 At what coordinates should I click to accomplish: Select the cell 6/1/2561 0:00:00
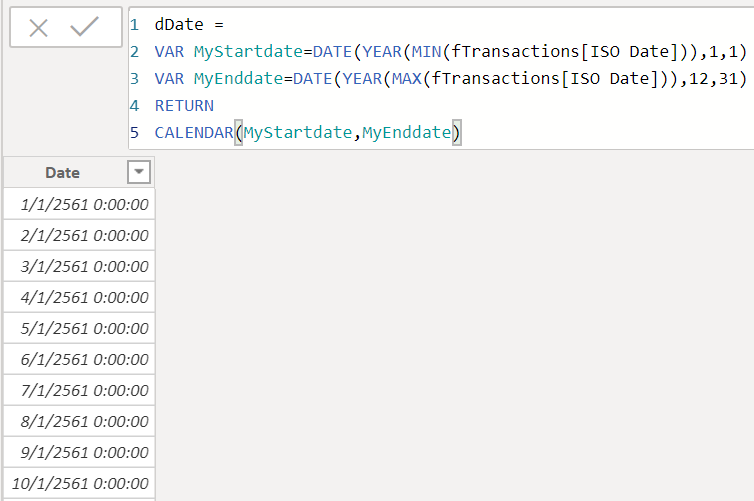point(79,360)
